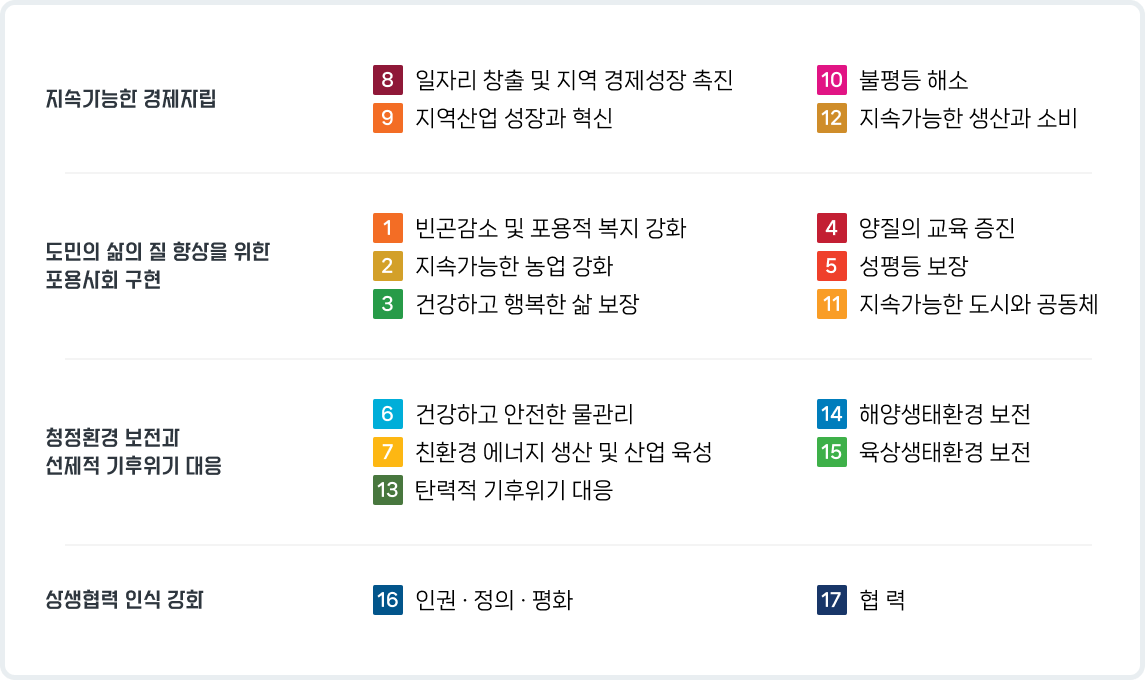1145x680 pixels.
Task: Select the green number 3 icon
Action: [388, 304]
